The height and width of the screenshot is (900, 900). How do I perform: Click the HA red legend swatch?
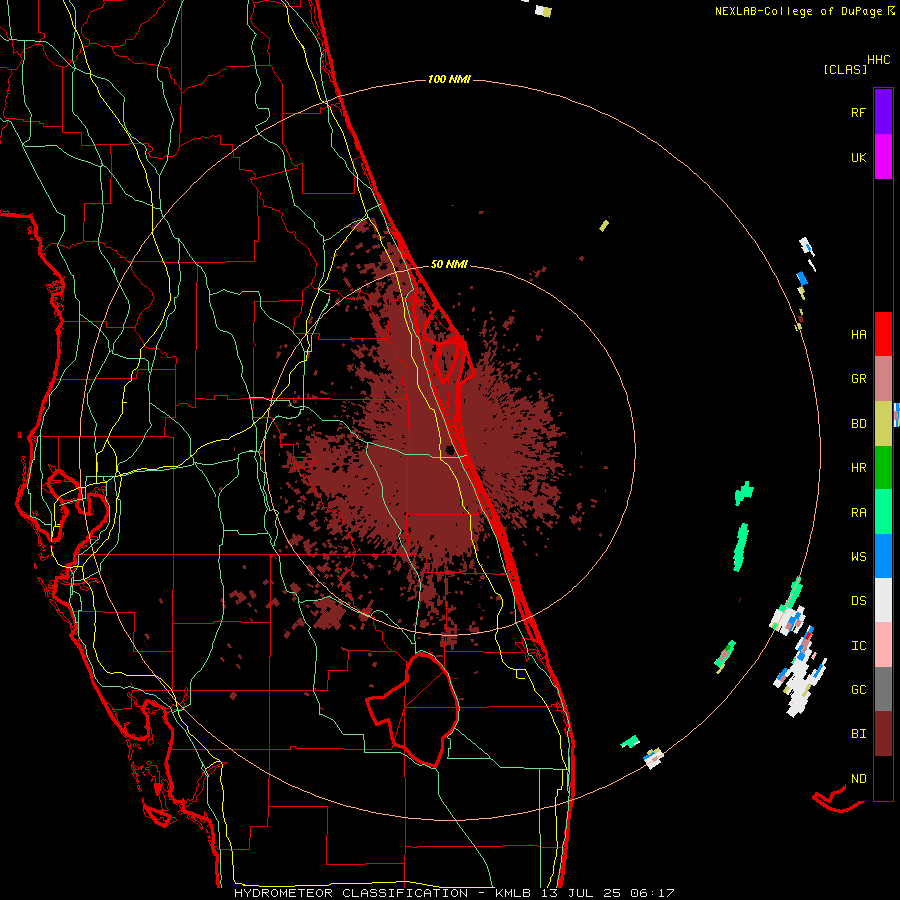[x=883, y=334]
